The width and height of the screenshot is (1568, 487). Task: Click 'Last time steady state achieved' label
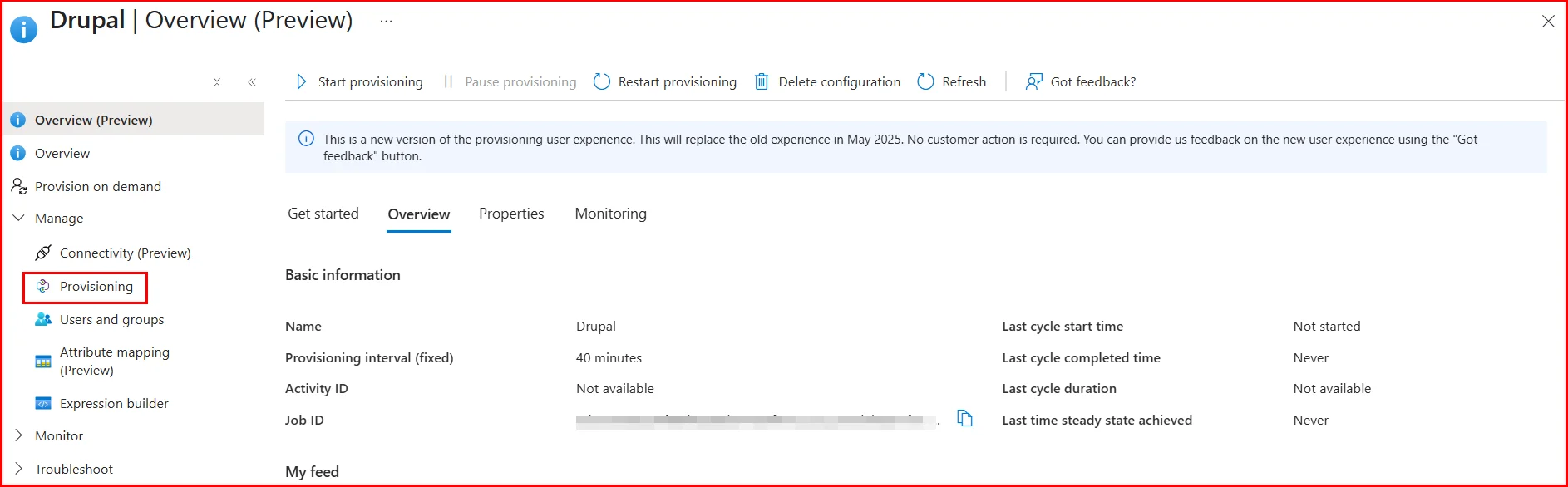(x=1097, y=420)
